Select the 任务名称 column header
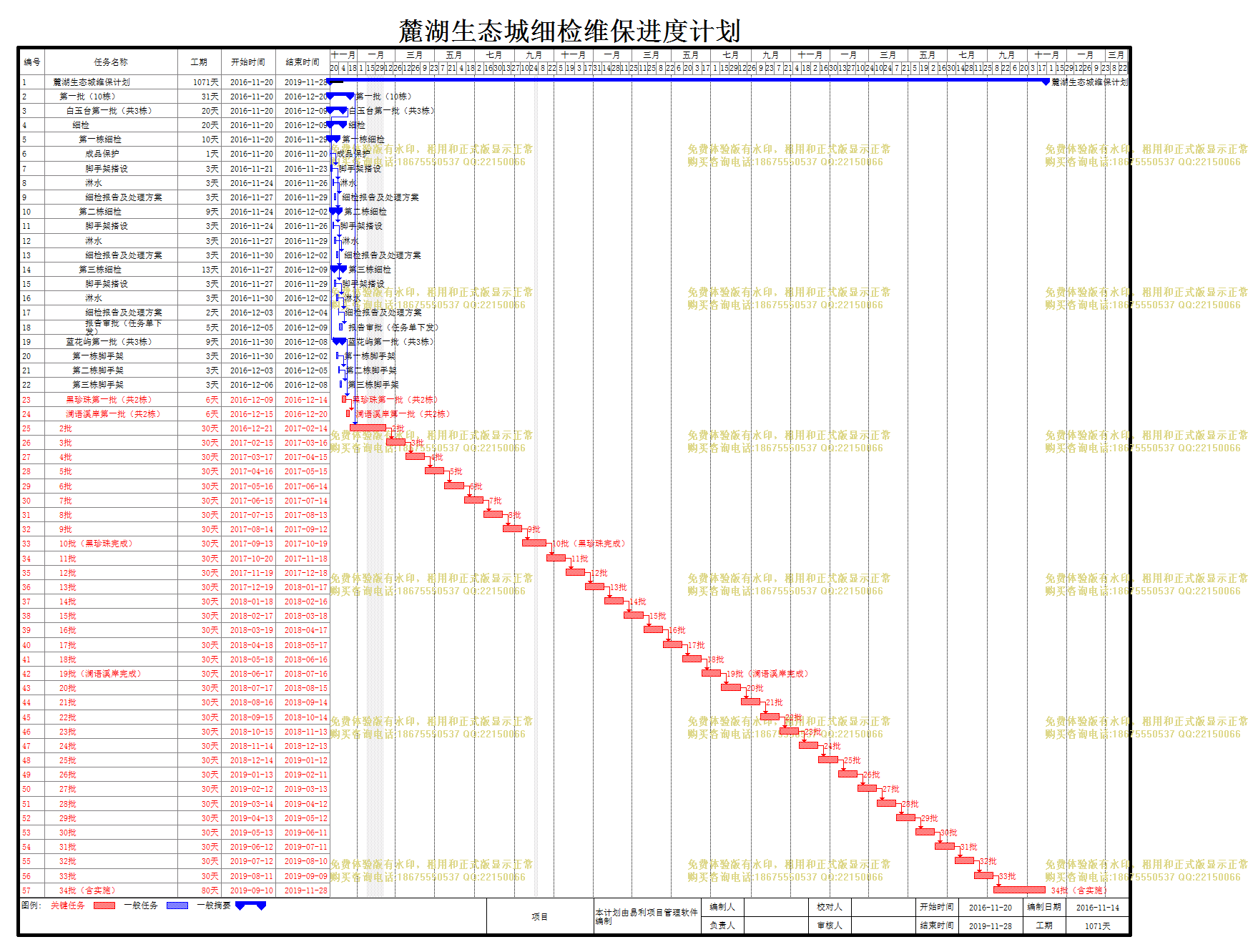Screen dimensions: 1248x952 tap(111, 62)
